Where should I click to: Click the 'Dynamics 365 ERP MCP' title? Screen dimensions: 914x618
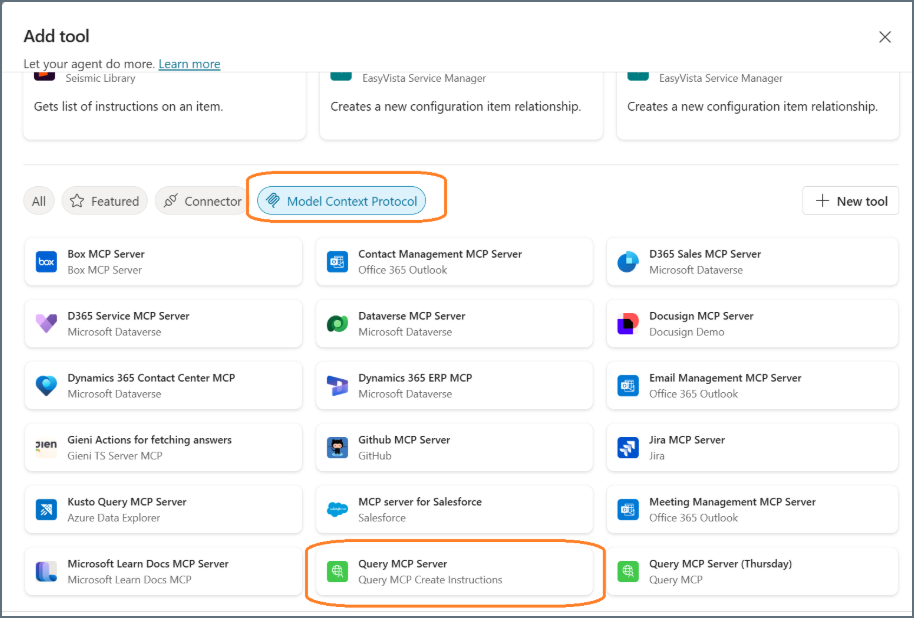(x=415, y=378)
